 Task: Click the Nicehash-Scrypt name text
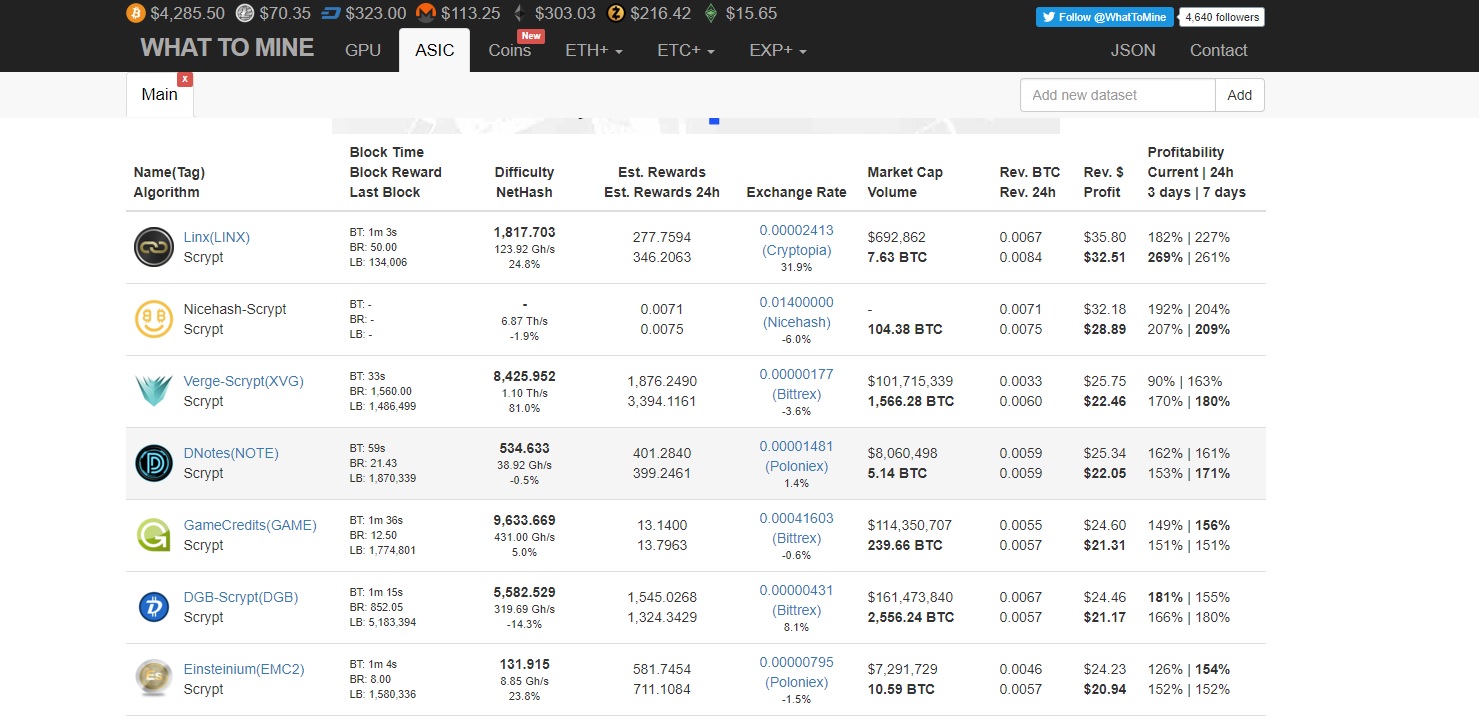coord(235,309)
